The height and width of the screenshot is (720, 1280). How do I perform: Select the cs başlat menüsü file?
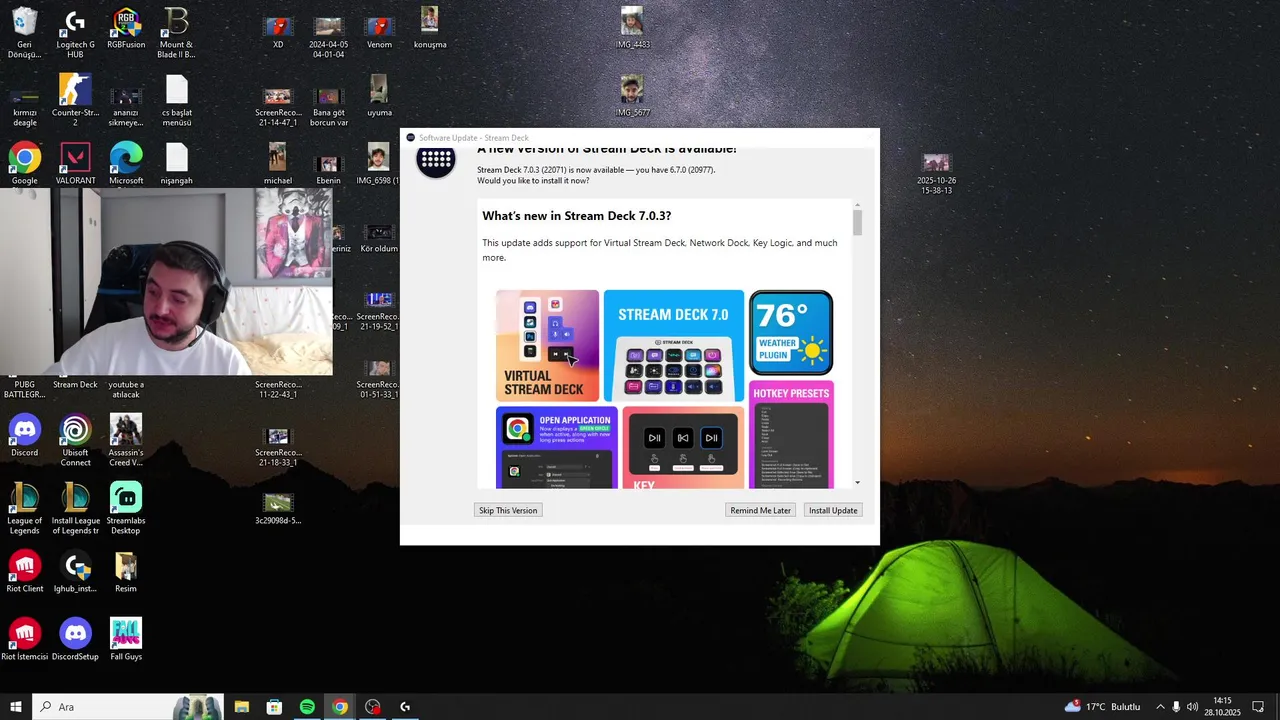tap(176, 101)
